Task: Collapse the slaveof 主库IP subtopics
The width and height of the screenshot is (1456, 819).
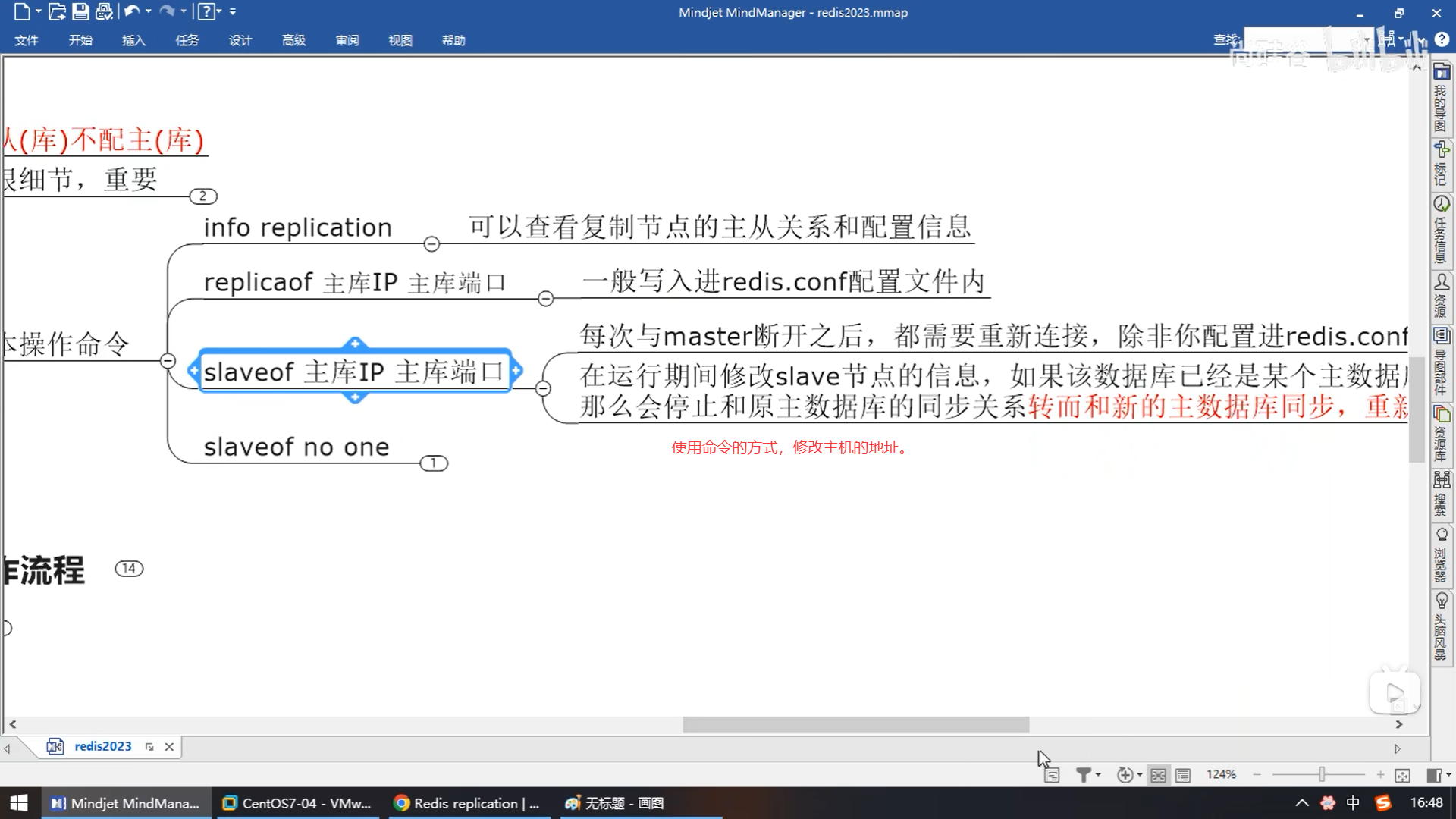Action: click(x=543, y=388)
